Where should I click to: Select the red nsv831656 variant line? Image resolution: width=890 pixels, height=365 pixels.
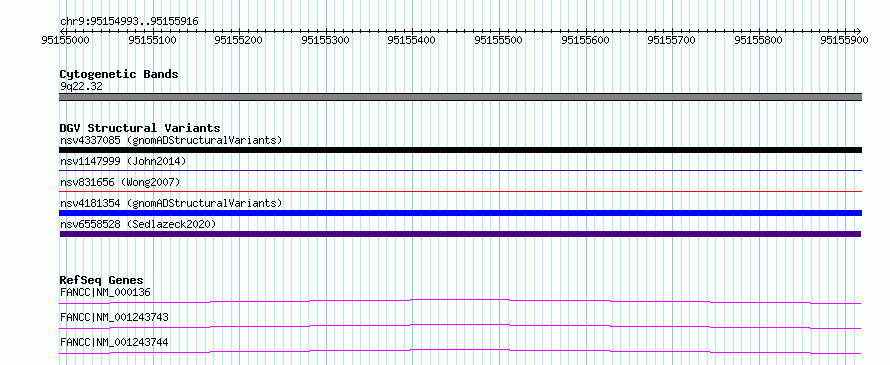tap(460, 191)
